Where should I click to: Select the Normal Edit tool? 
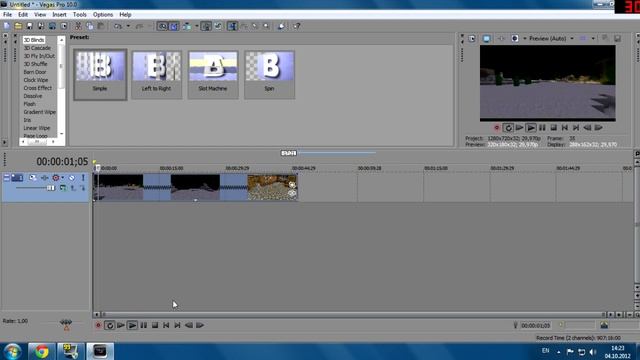pos(232,26)
